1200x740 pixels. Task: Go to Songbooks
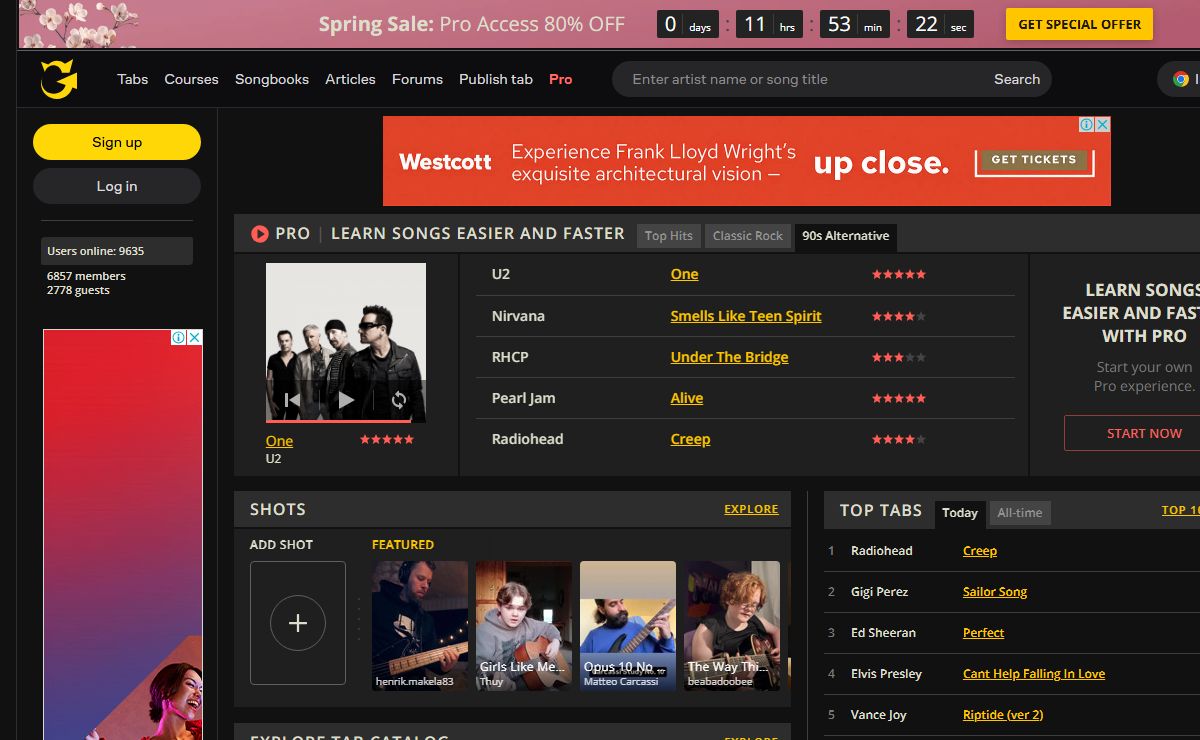coord(272,79)
